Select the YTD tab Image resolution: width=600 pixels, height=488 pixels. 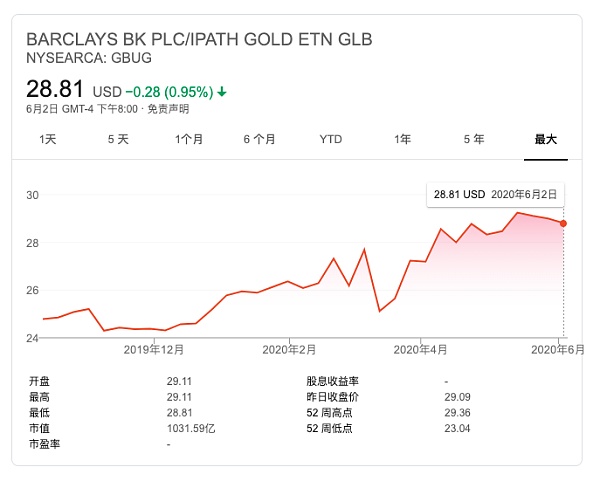click(331, 139)
